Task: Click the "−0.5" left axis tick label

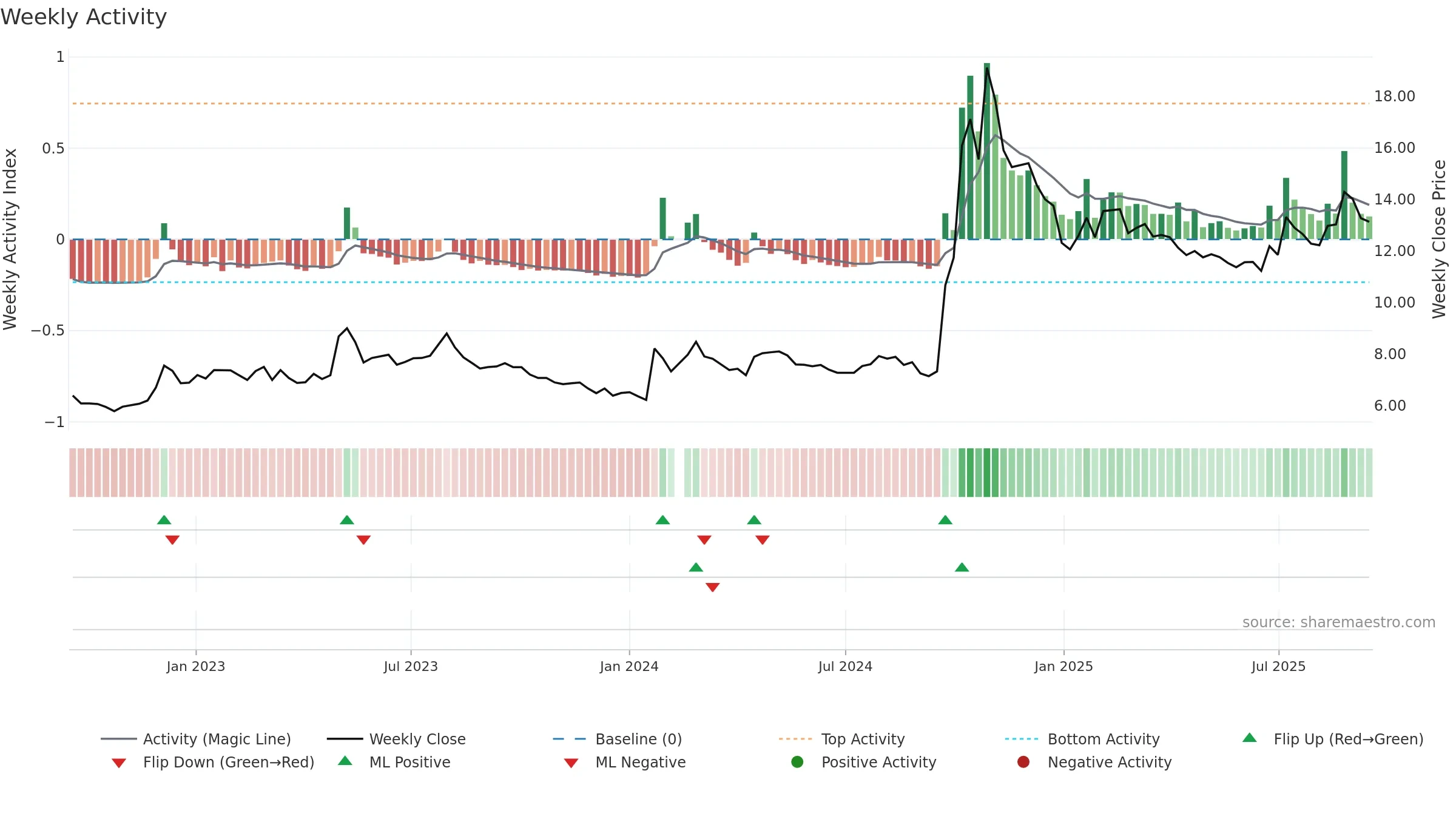Action: [48, 331]
